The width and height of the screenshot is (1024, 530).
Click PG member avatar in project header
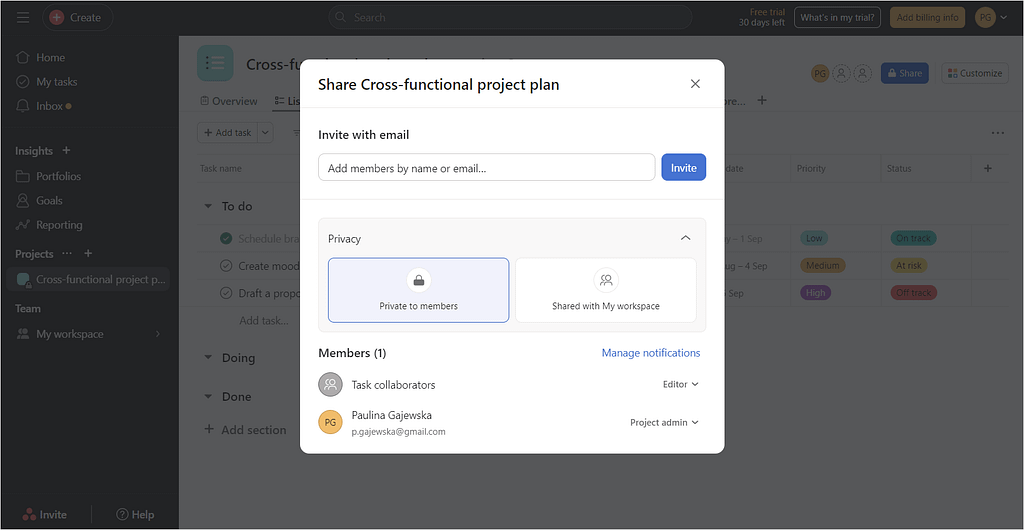(x=820, y=73)
